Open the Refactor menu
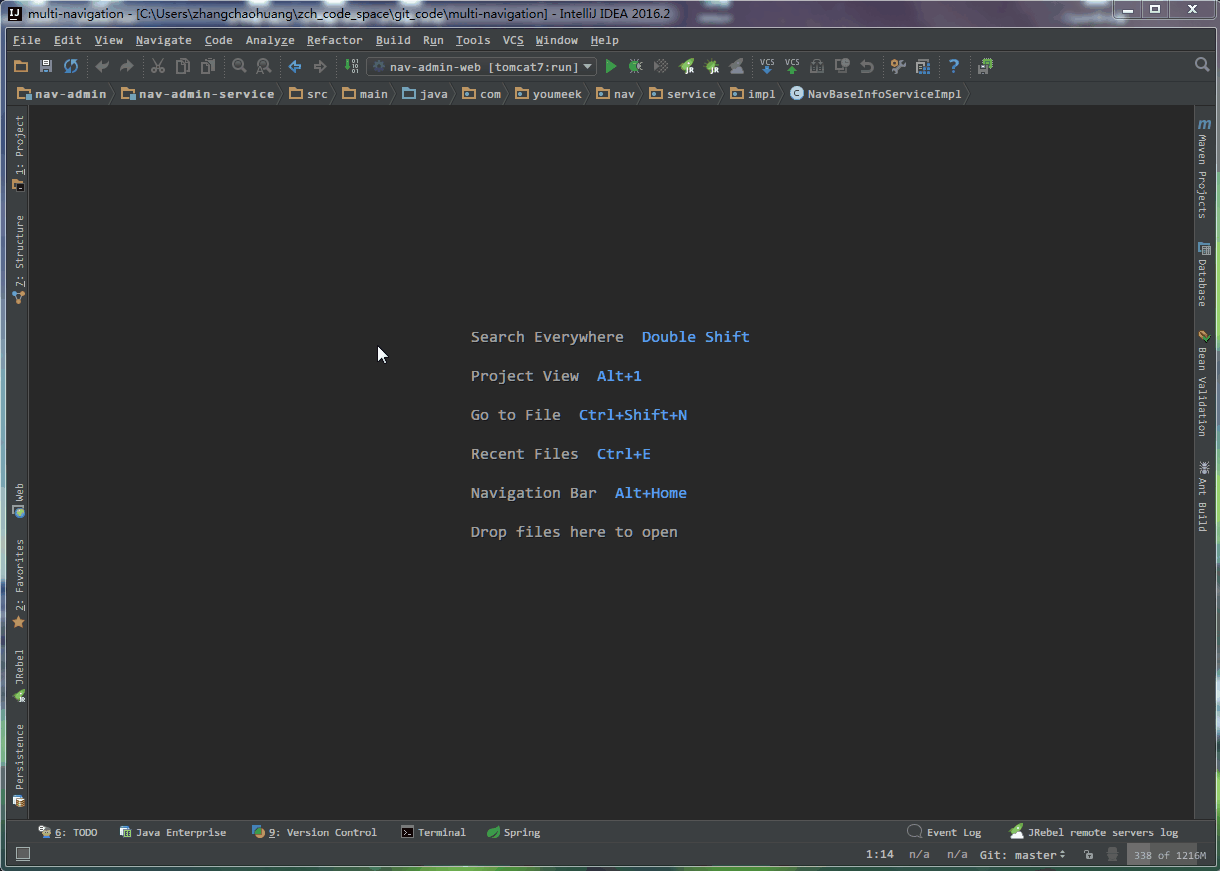The height and width of the screenshot is (871, 1220). click(334, 40)
